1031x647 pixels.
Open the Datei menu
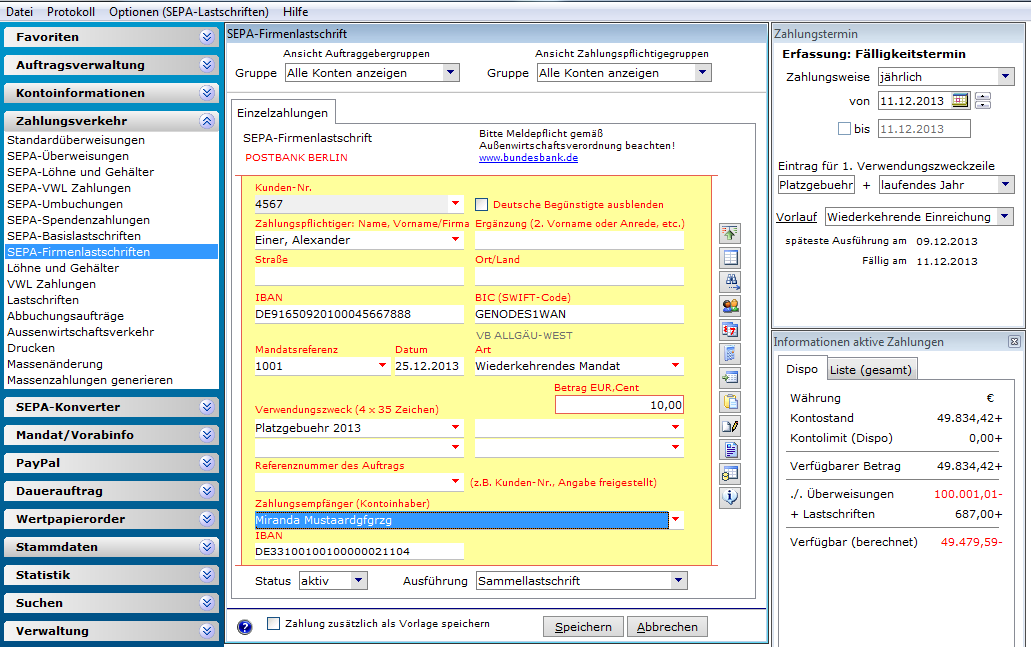coord(19,12)
